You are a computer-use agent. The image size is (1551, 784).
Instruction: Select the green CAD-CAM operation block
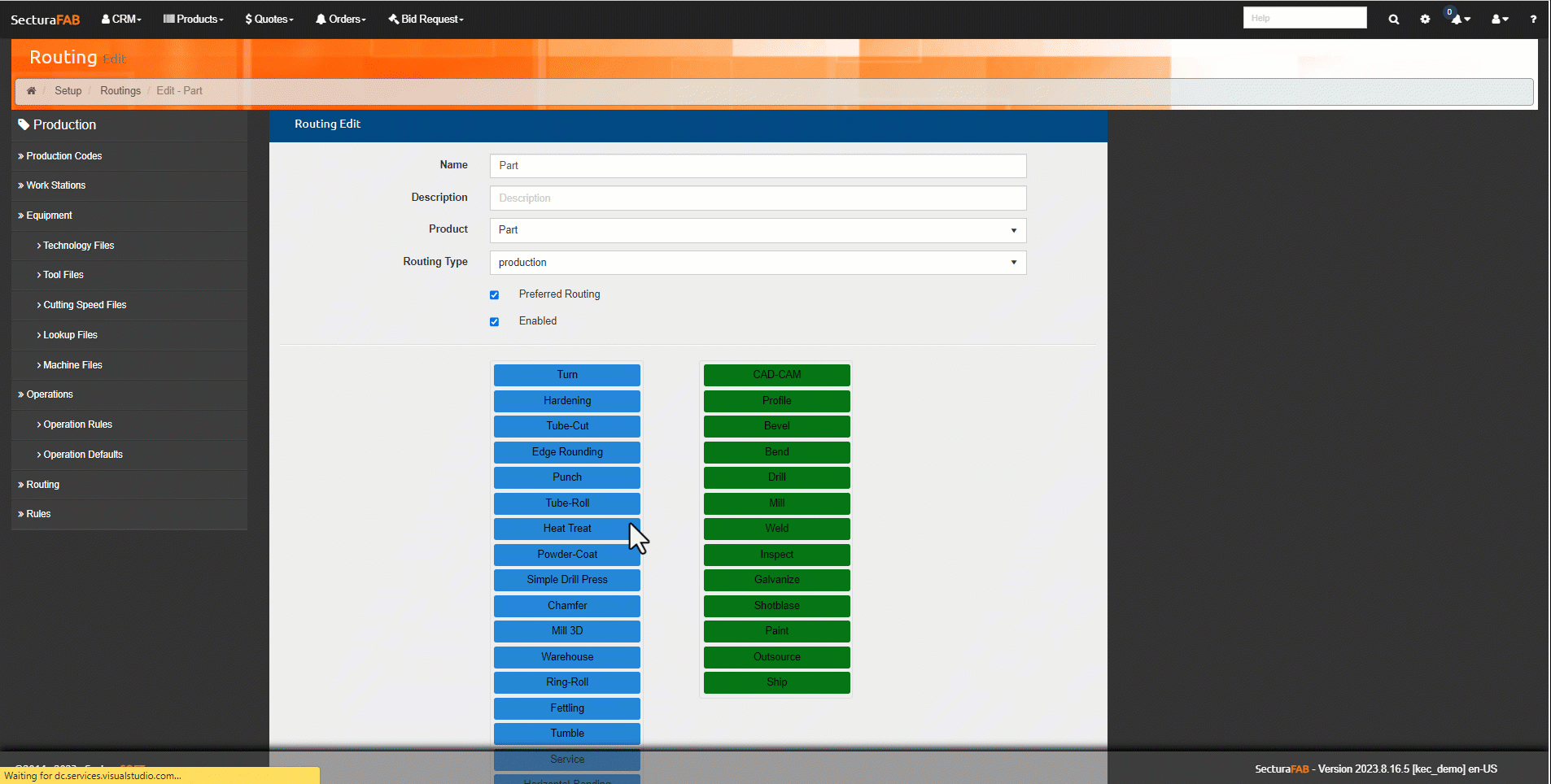click(776, 375)
